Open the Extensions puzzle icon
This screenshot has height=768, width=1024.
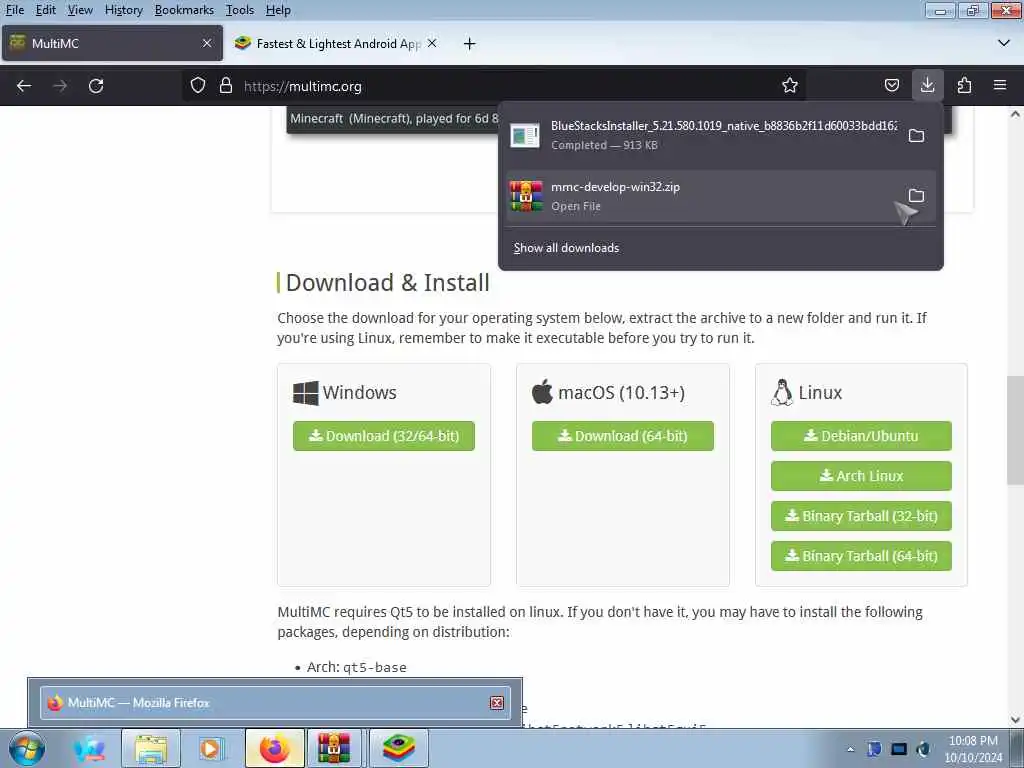pyautogui.click(x=964, y=86)
